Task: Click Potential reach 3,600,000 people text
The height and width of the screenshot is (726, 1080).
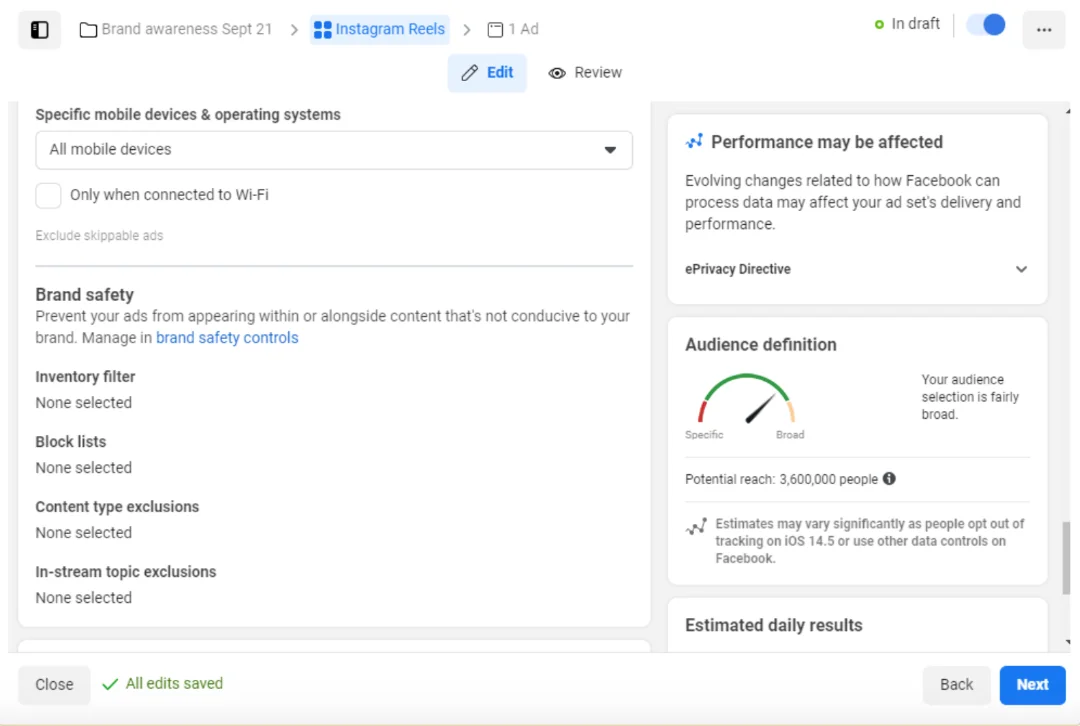Action: pyautogui.click(x=781, y=479)
